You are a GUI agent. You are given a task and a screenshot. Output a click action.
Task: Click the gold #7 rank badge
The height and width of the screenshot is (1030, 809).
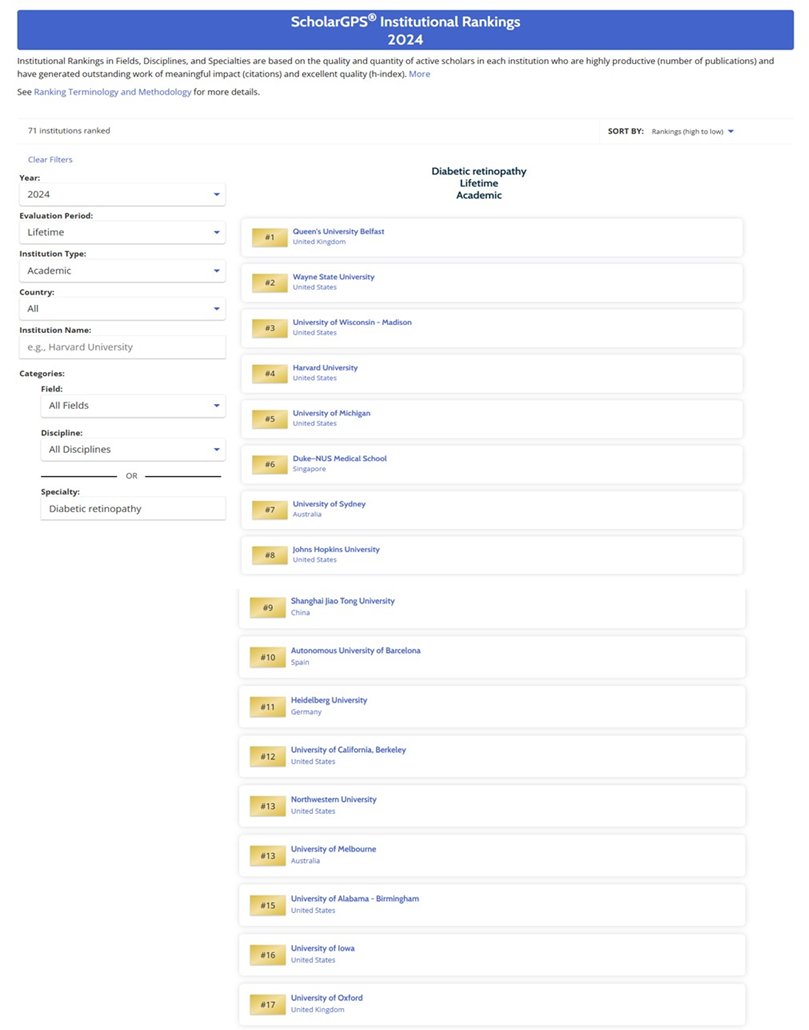pyautogui.click(x=270, y=509)
